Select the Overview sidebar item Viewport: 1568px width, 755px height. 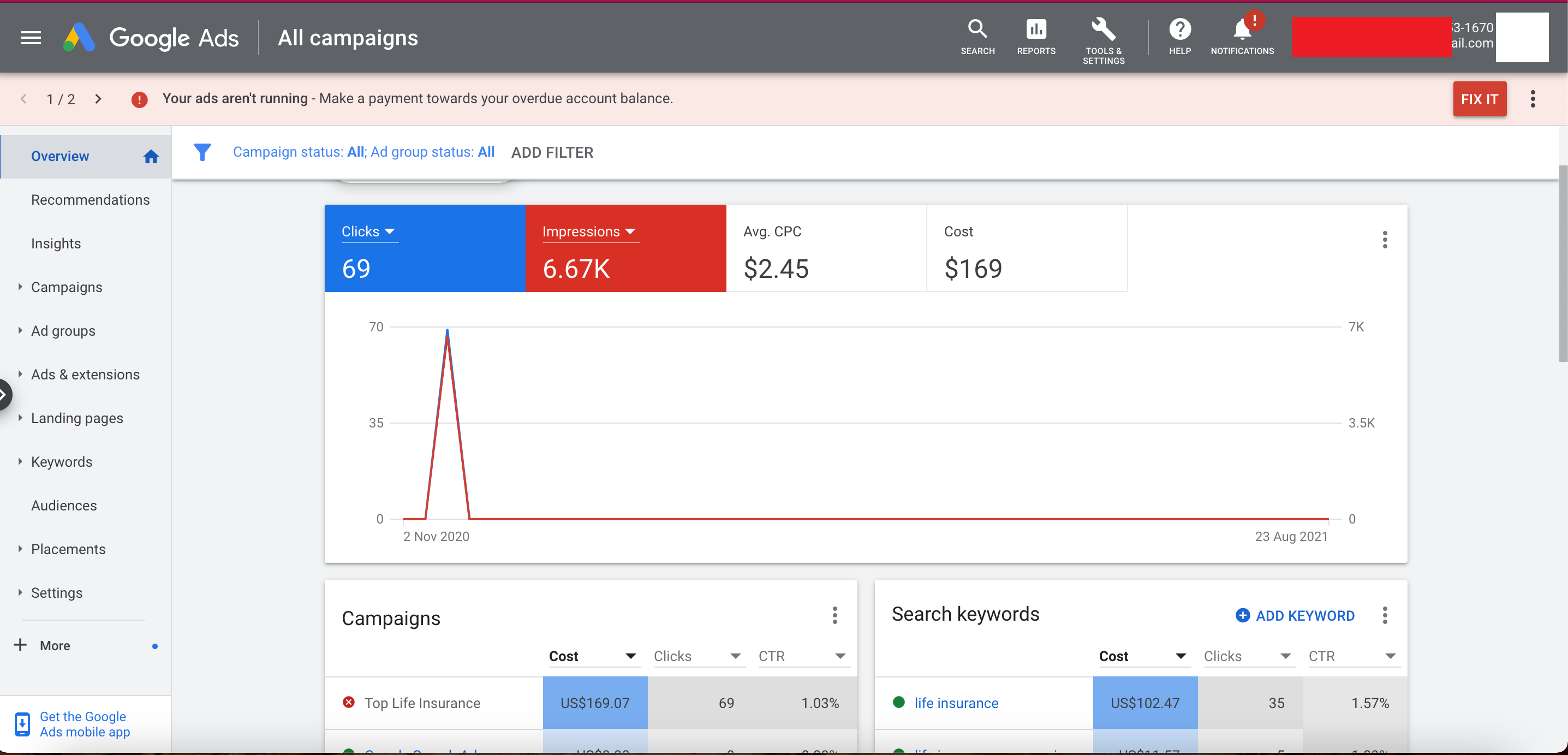59,156
